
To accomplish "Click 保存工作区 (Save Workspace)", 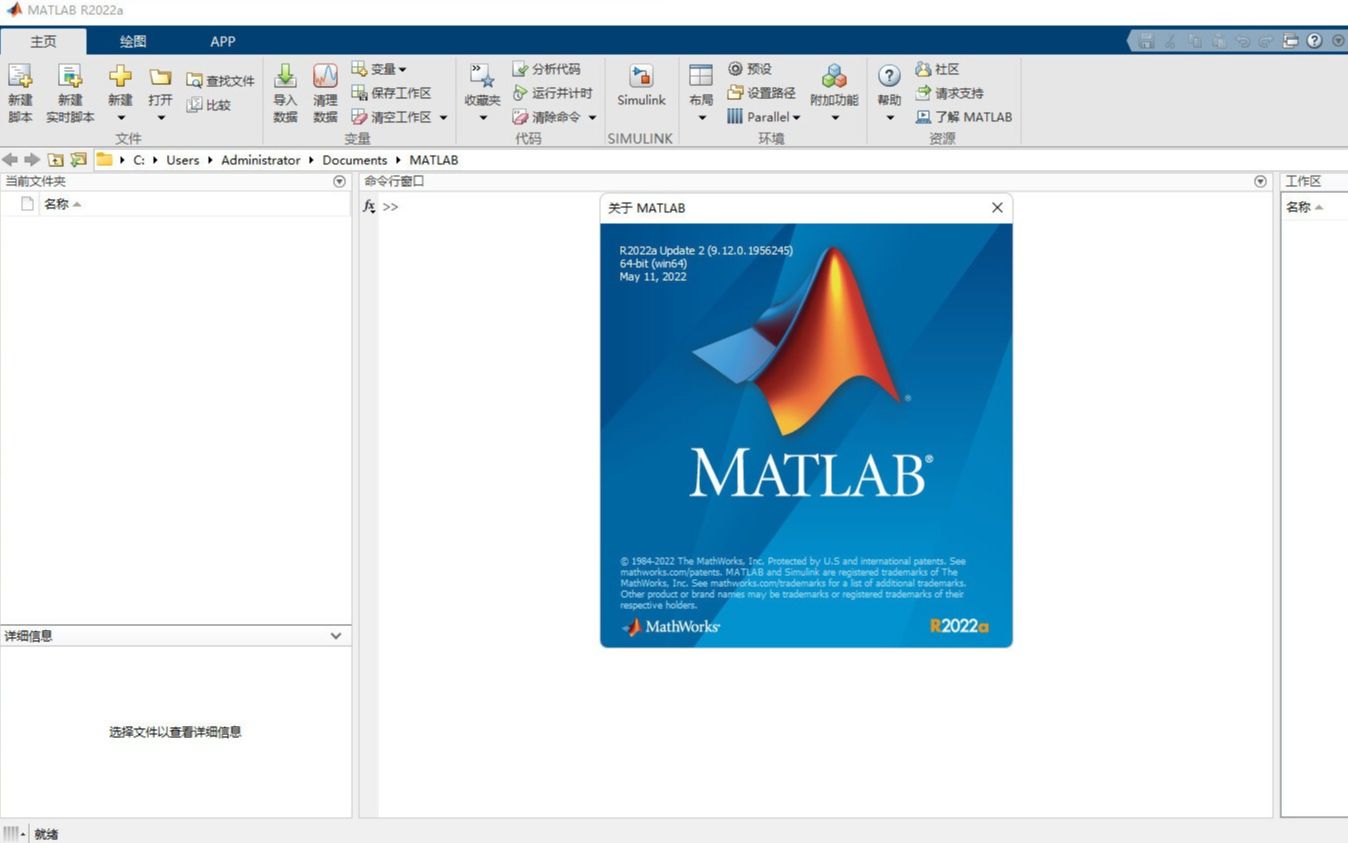I will point(391,93).
